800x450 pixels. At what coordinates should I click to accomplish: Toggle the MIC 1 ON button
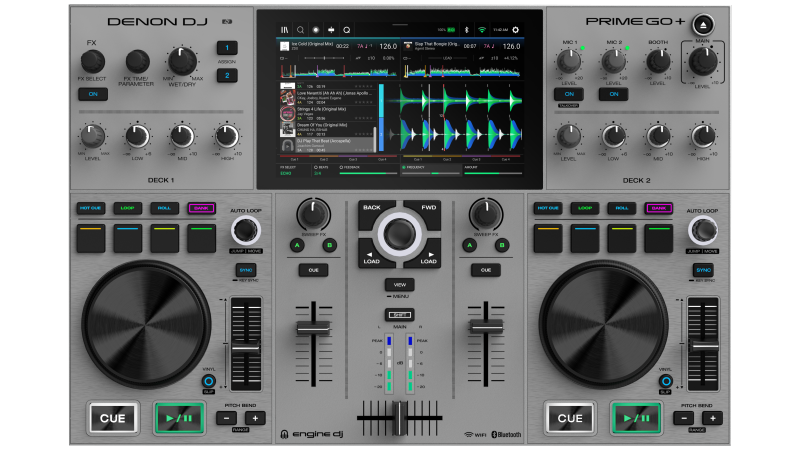567,94
